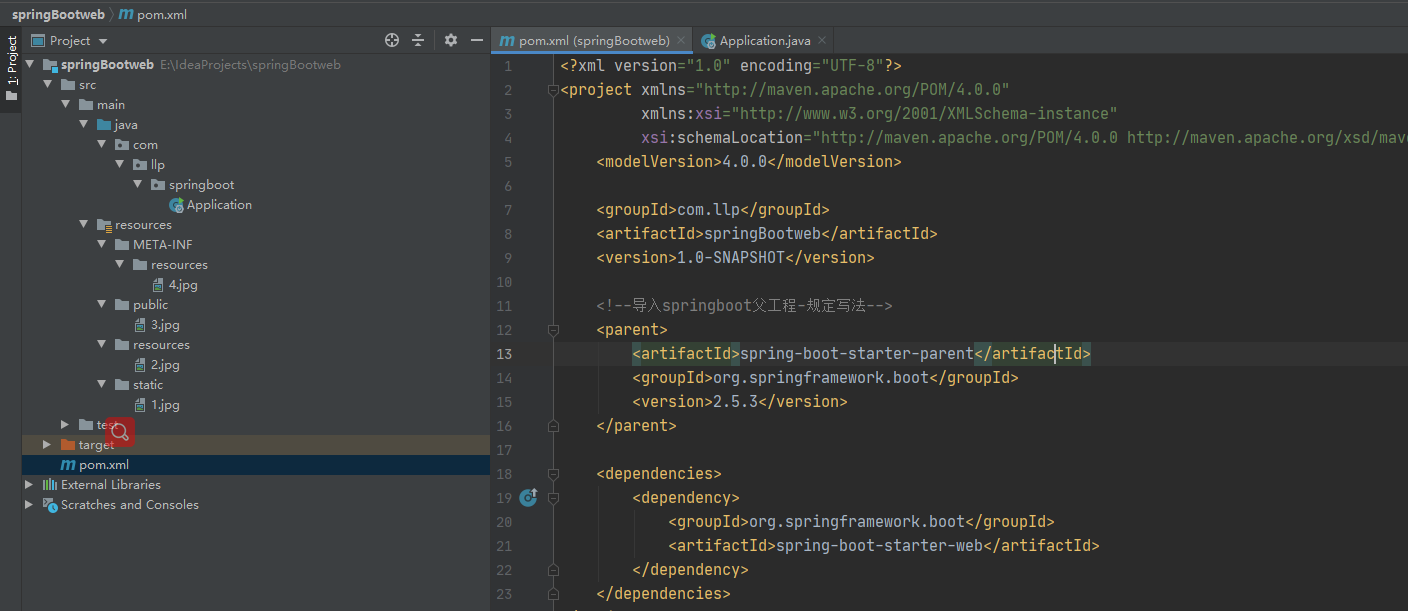Expand External Libraries node

[x=30, y=484]
